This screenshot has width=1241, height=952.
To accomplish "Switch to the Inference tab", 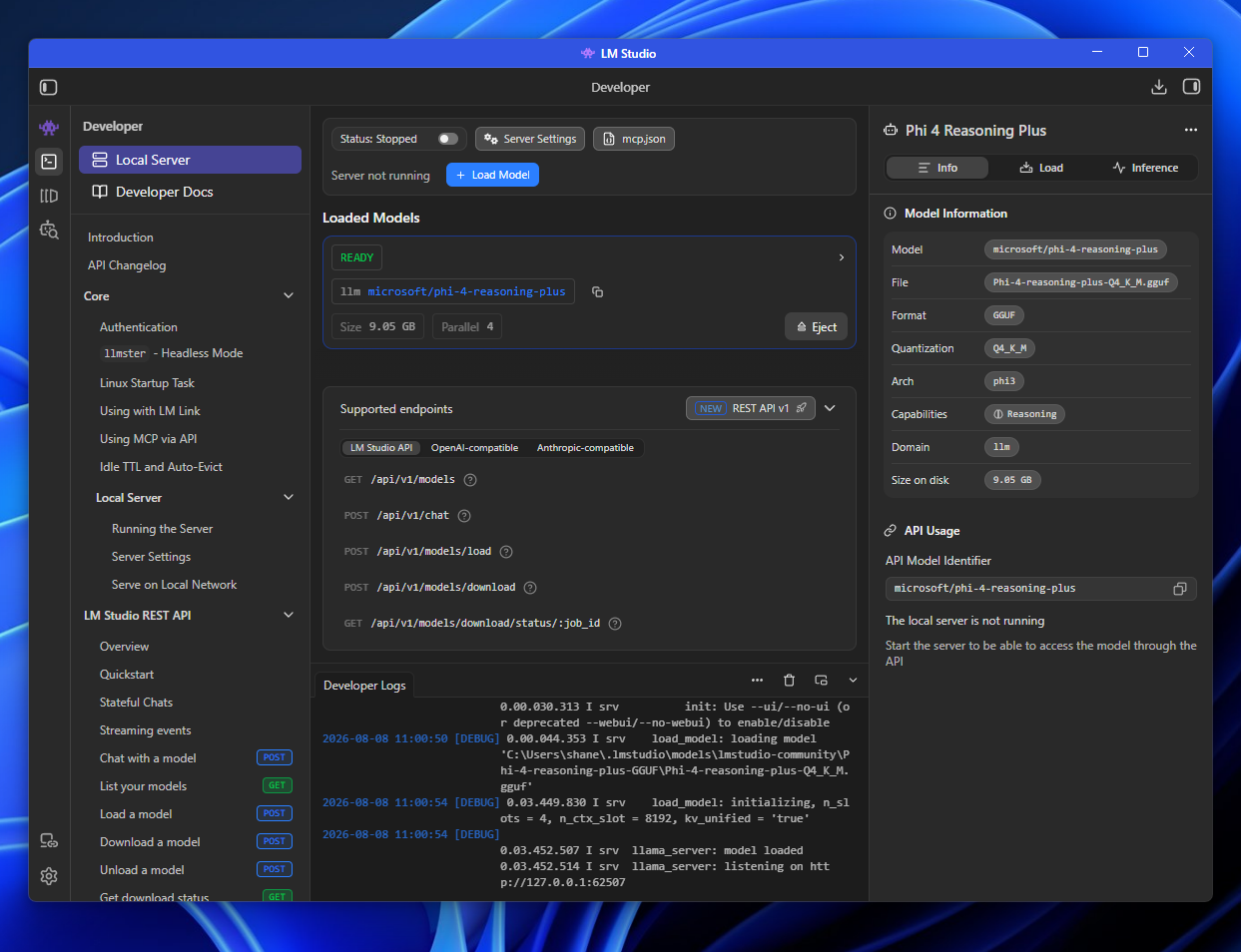I will tap(1145, 168).
